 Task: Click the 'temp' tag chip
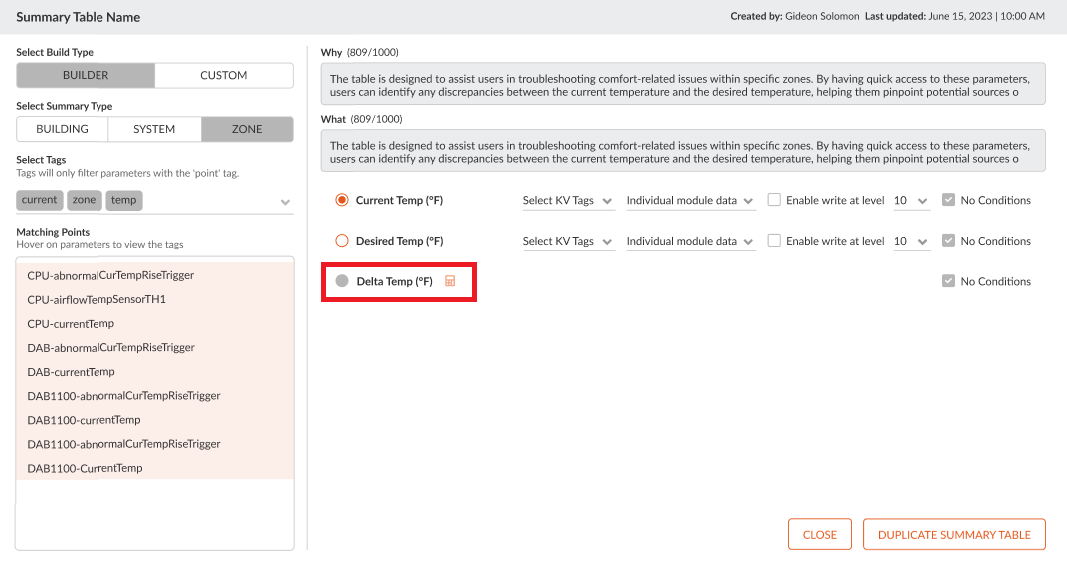click(124, 200)
